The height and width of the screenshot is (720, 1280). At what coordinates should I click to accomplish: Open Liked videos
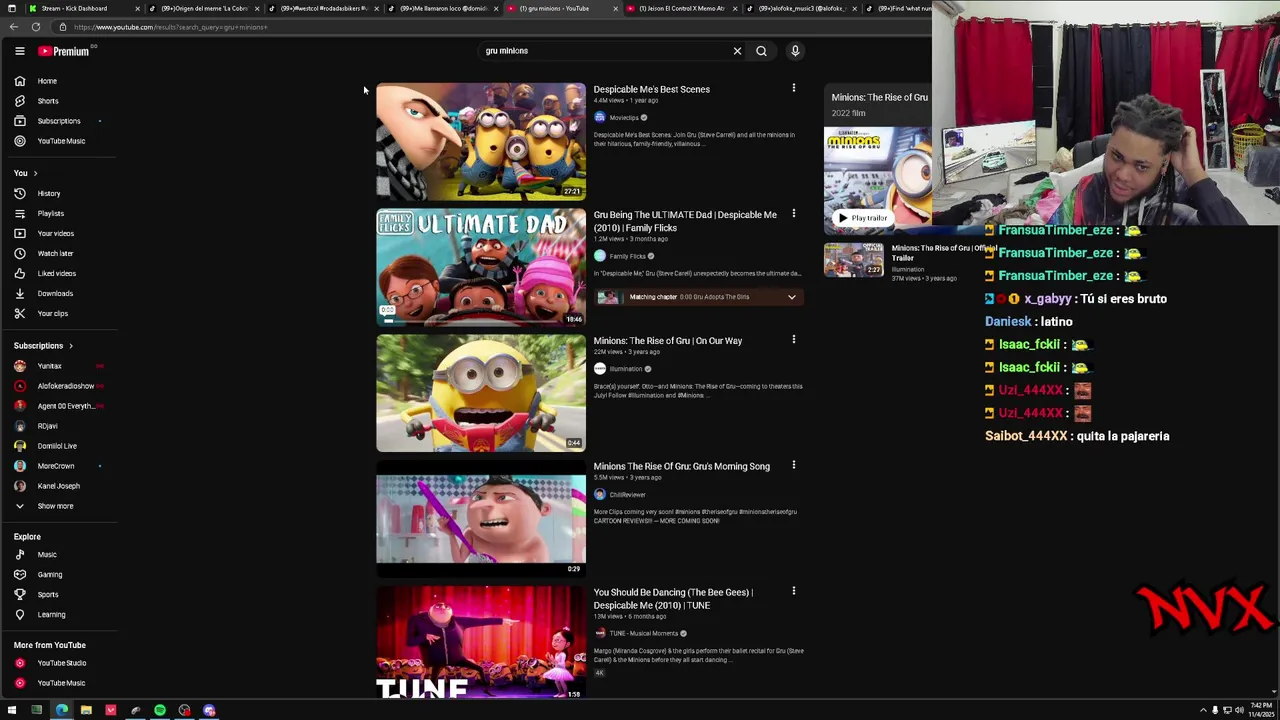(x=58, y=273)
